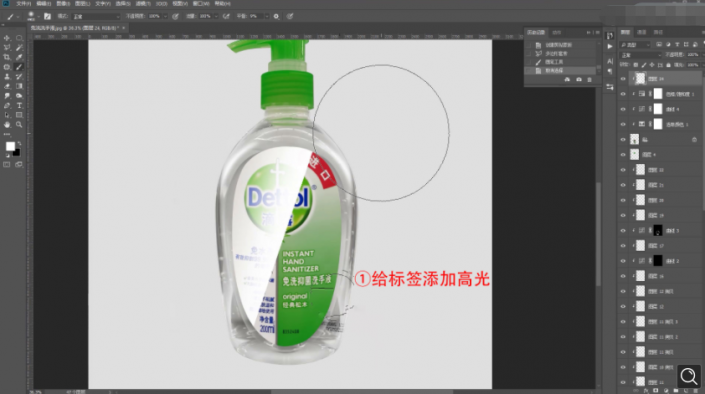Screen dimensions: 705x394
Task: Select the Horizontal Type tool
Action: 19,105
